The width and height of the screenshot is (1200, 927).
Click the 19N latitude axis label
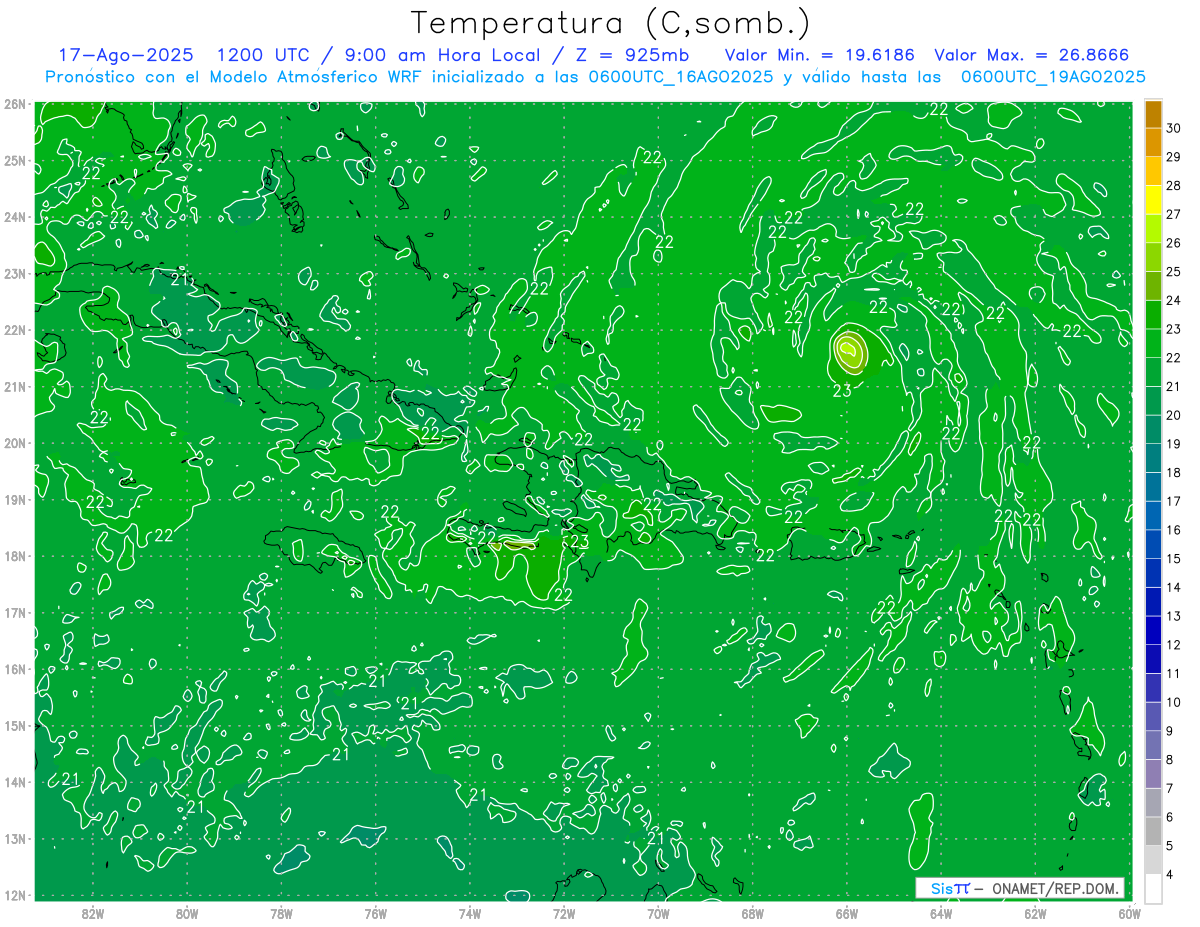[x=14, y=500]
